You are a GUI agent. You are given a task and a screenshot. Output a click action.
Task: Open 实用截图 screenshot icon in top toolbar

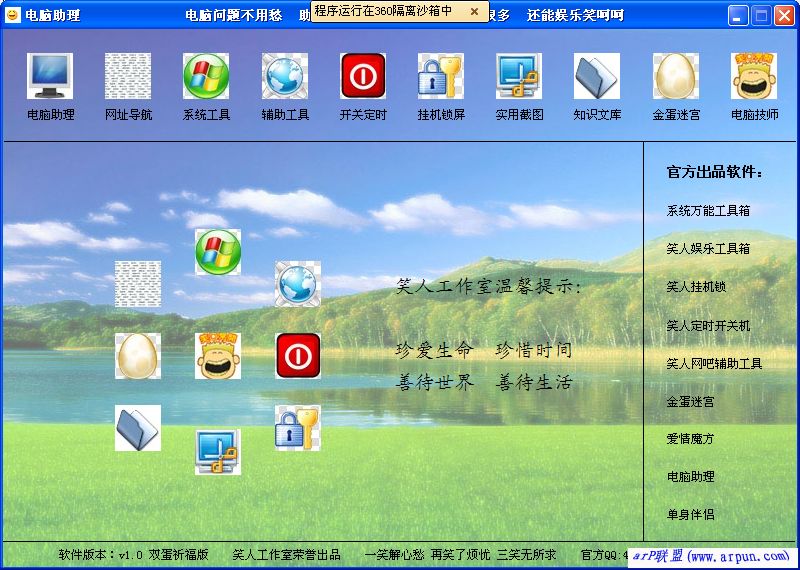click(519, 76)
